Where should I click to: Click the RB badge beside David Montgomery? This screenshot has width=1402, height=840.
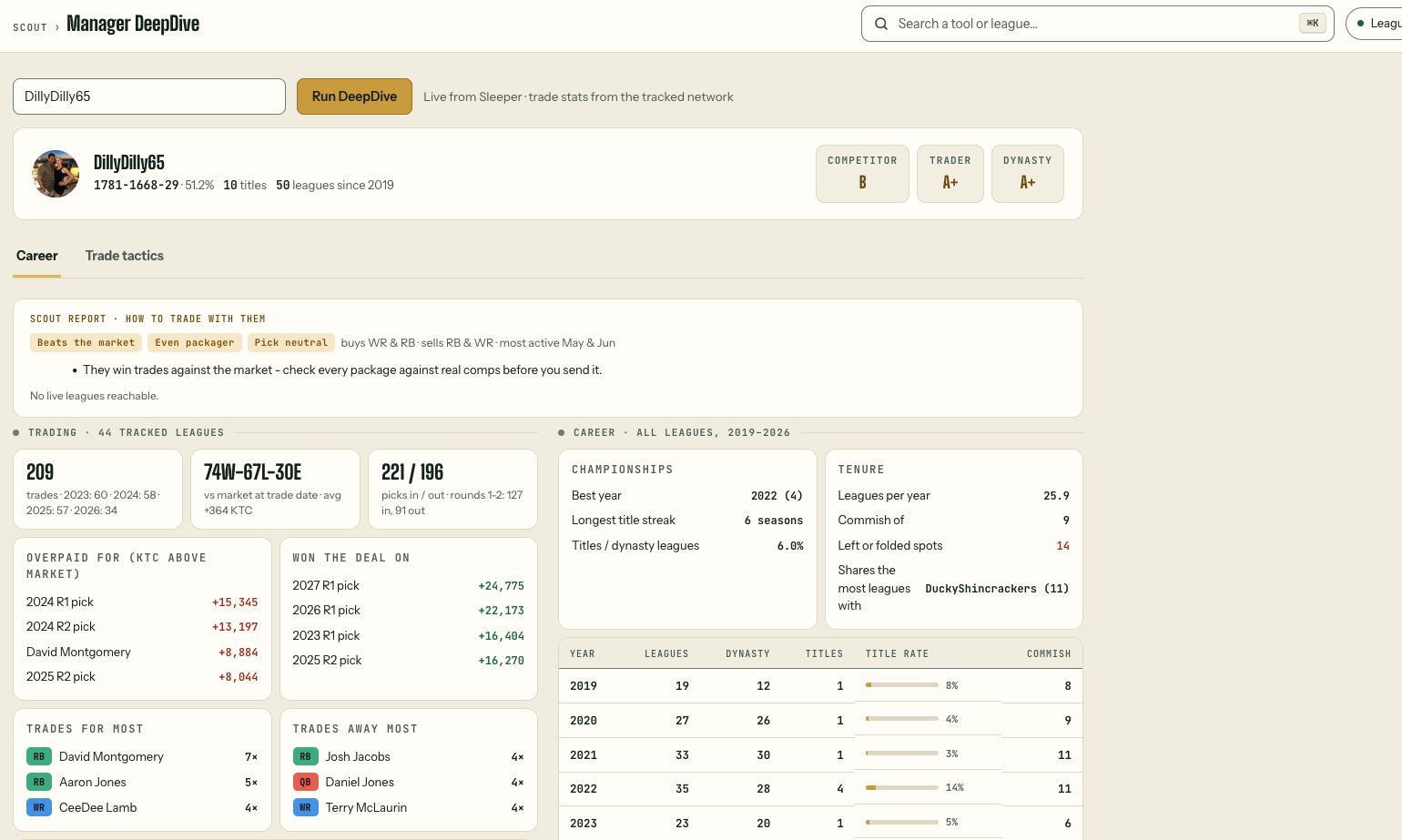39,756
